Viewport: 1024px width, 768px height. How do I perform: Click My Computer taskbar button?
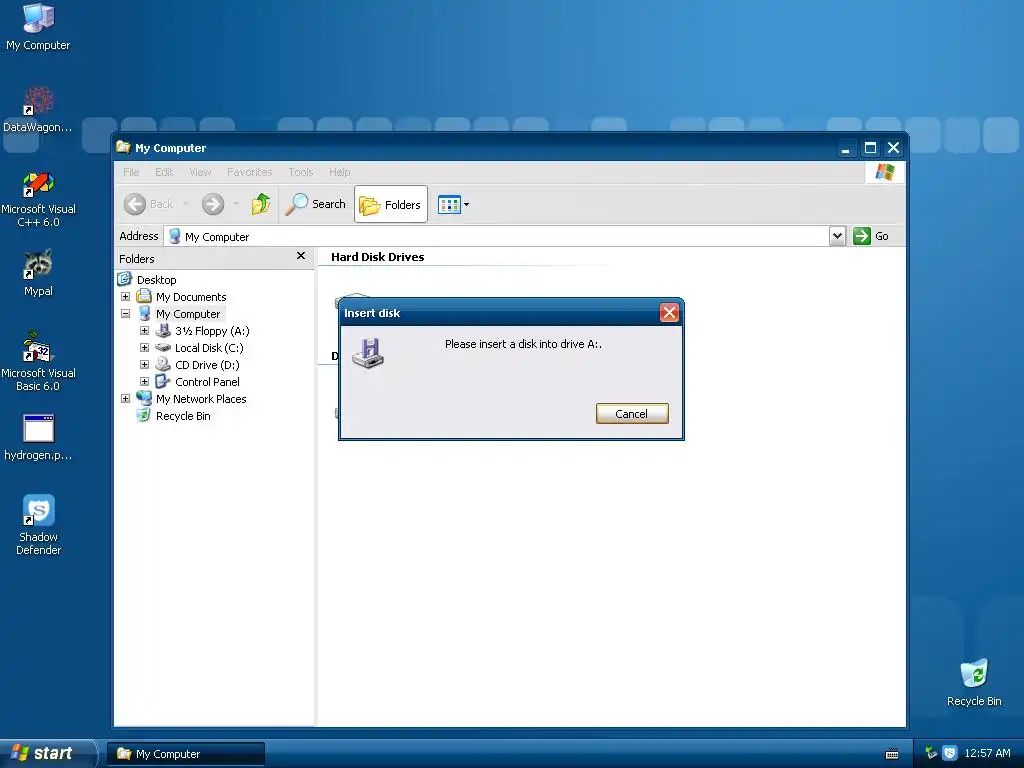(x=186, y=754)
